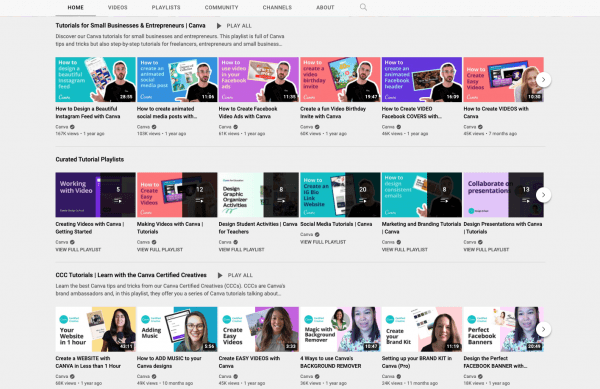The height and width of the screenshot is (389, 600).
Task: Open Create Easy Videos 3:33 thumbnail
Action: 258,329
